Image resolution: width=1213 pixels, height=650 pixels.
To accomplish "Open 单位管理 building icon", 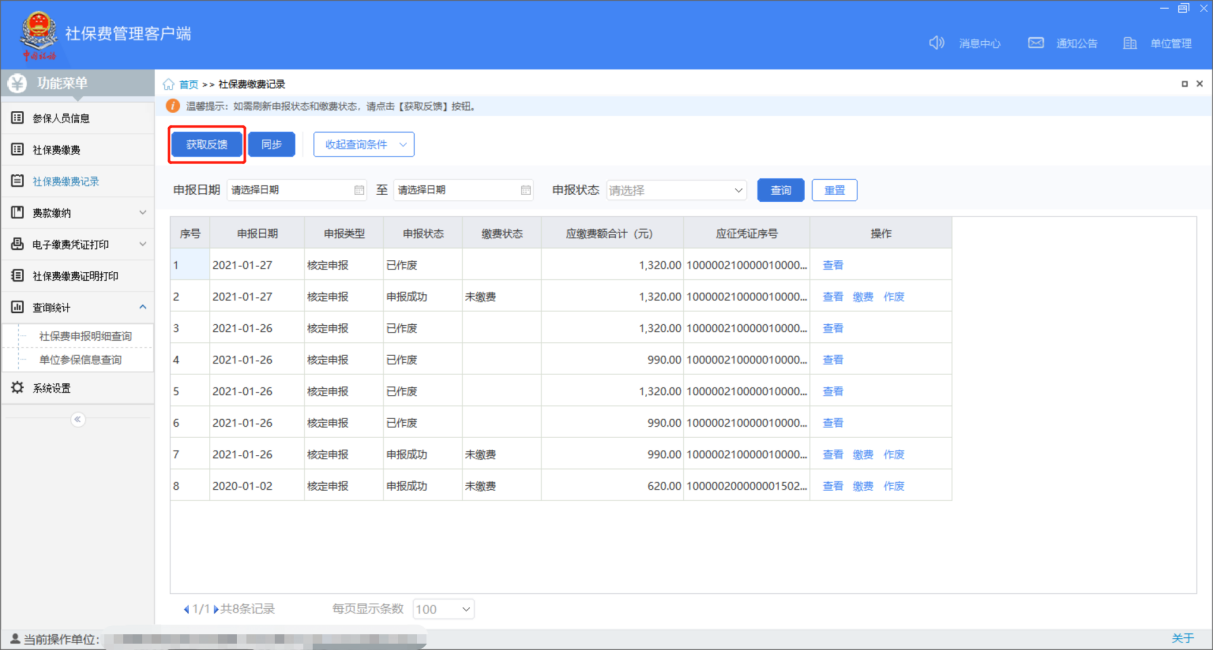I will click(x=1130, y=43).
